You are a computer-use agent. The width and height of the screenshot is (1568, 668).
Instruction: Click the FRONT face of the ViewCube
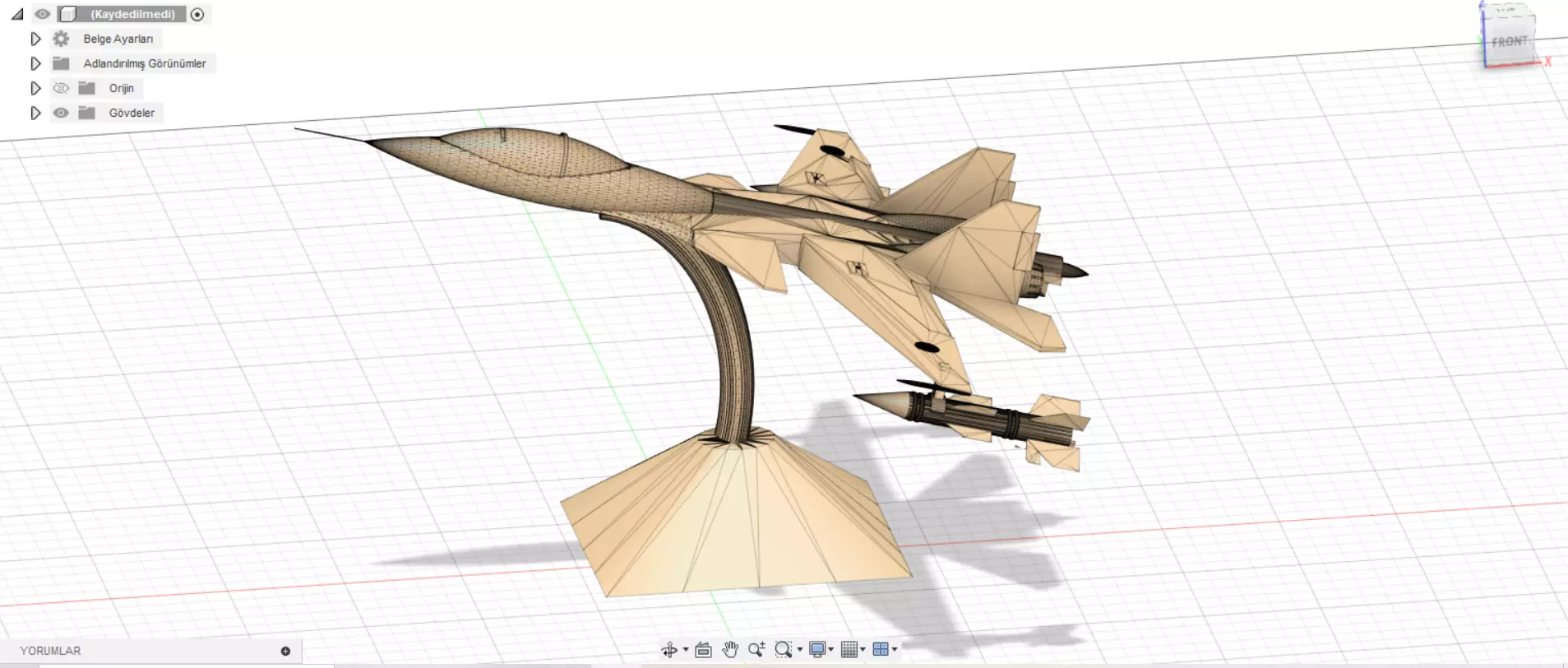click(x=1510, y=41)
